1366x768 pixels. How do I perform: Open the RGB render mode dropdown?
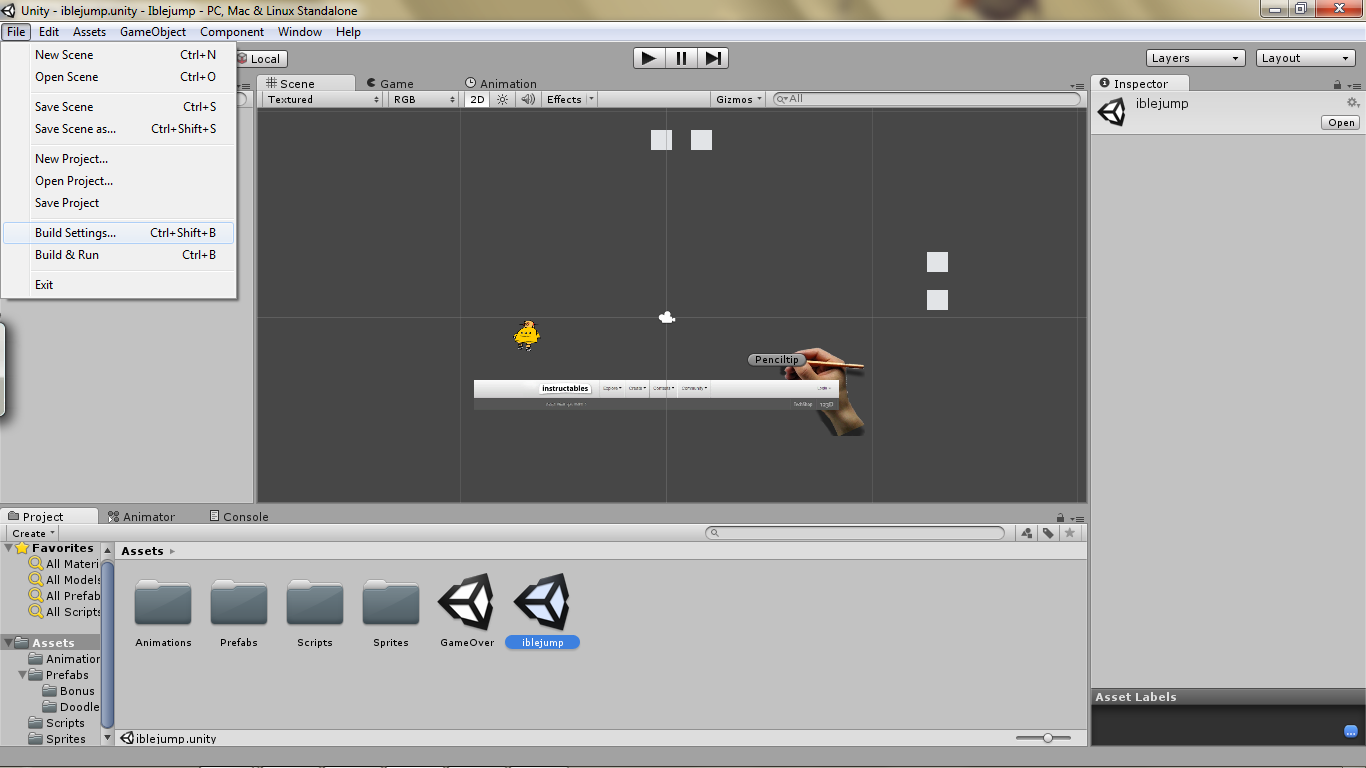423,99
